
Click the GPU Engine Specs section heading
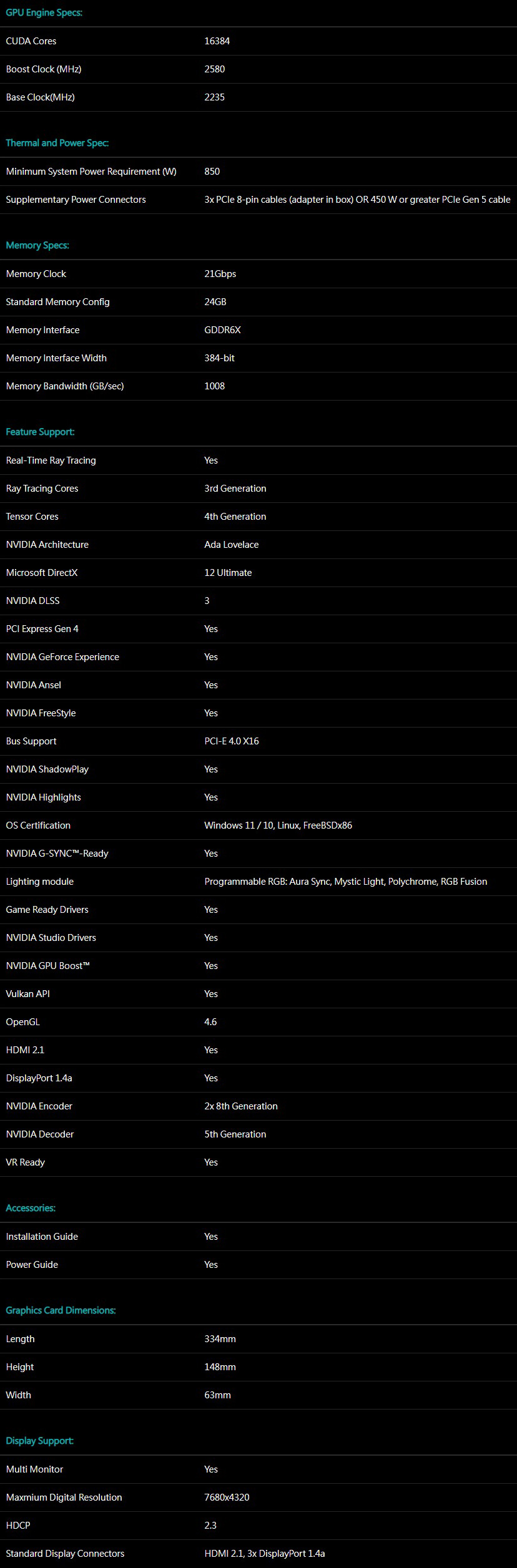44,12
